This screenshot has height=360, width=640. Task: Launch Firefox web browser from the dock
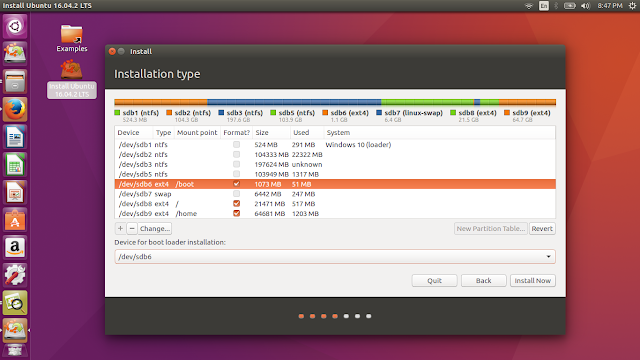pyautogui.click(x=15, y=109)
